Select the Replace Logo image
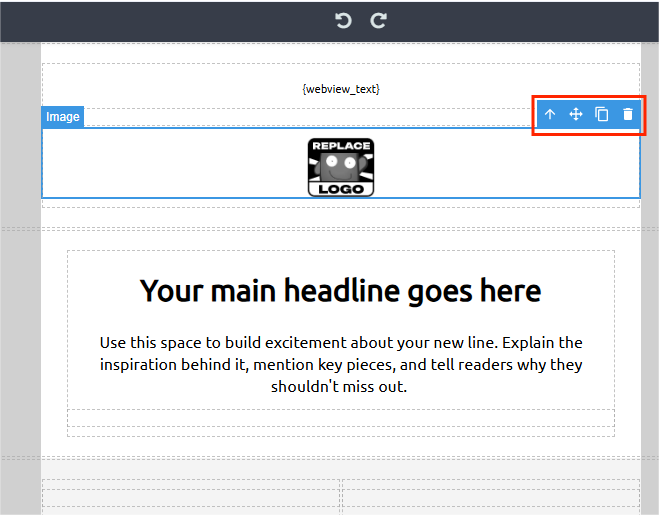Screen dimensions: 659x515 click(340, 167)
